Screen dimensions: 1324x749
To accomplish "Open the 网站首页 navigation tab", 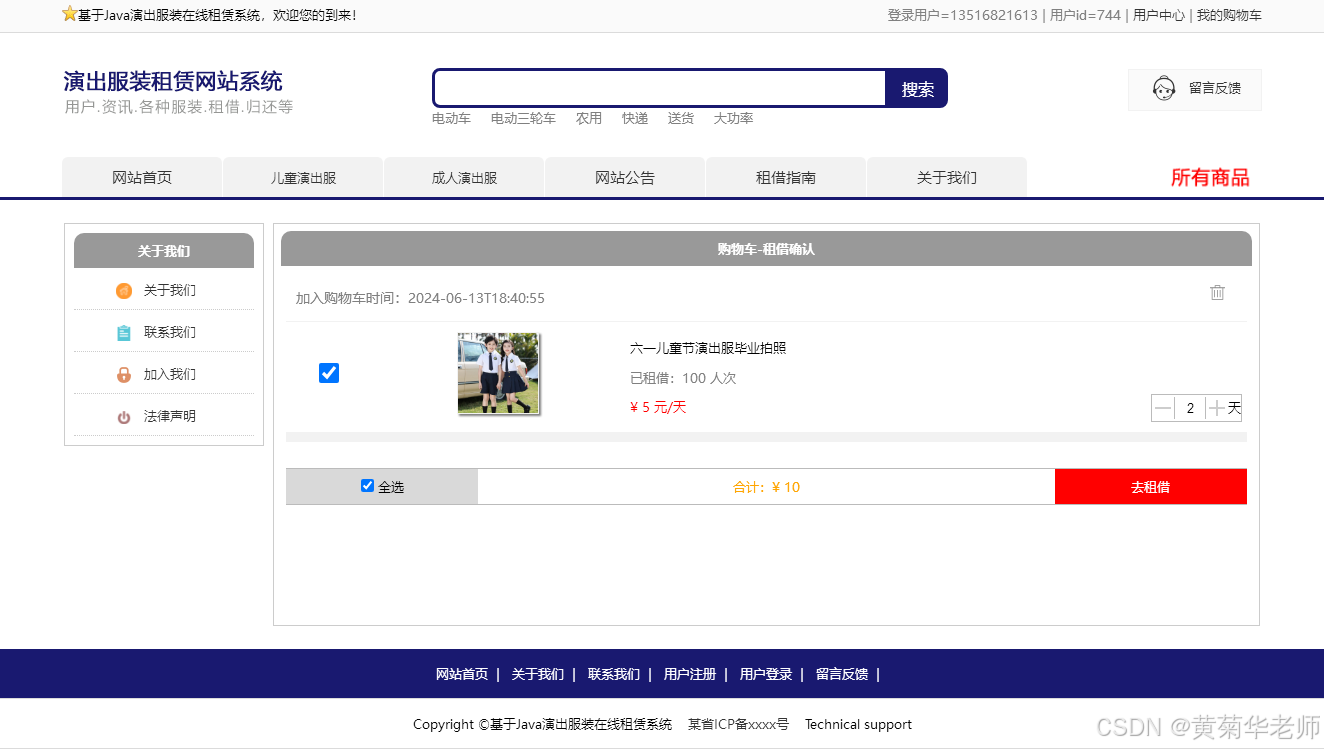I will coord(142,178).
